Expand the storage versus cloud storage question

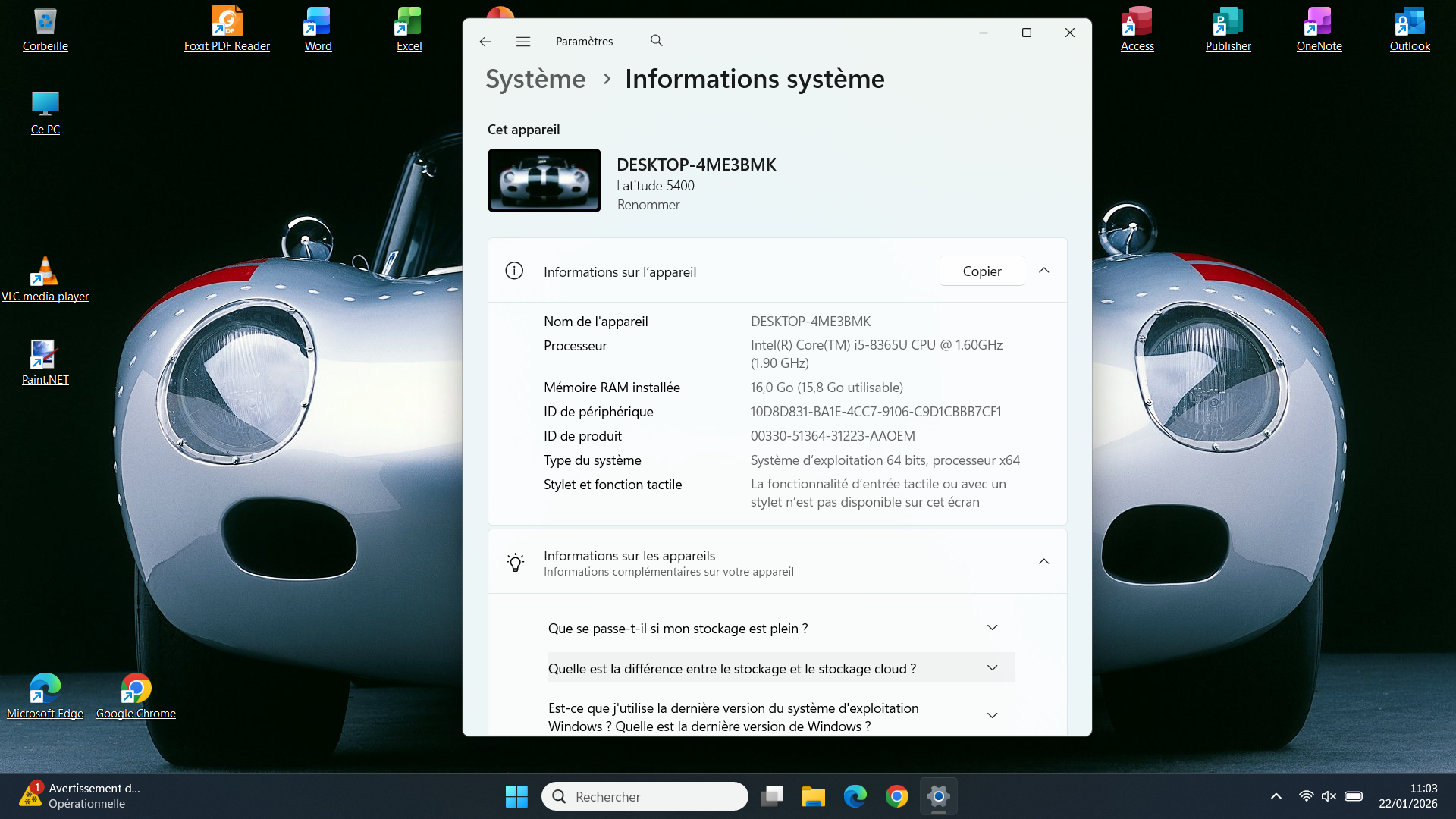[x=781, y=668]
